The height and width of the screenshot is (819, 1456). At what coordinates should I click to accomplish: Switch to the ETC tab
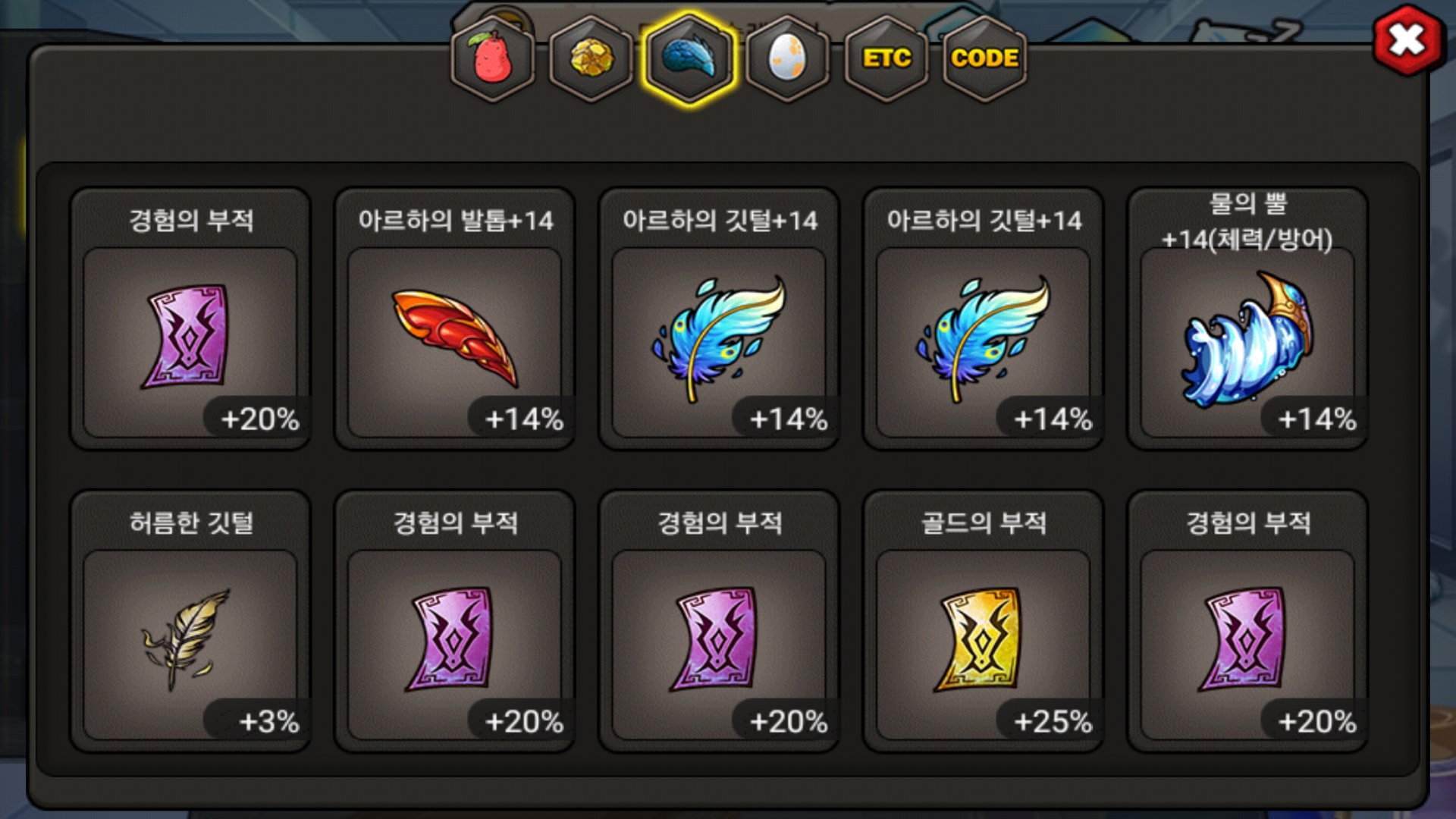[886, 58]
